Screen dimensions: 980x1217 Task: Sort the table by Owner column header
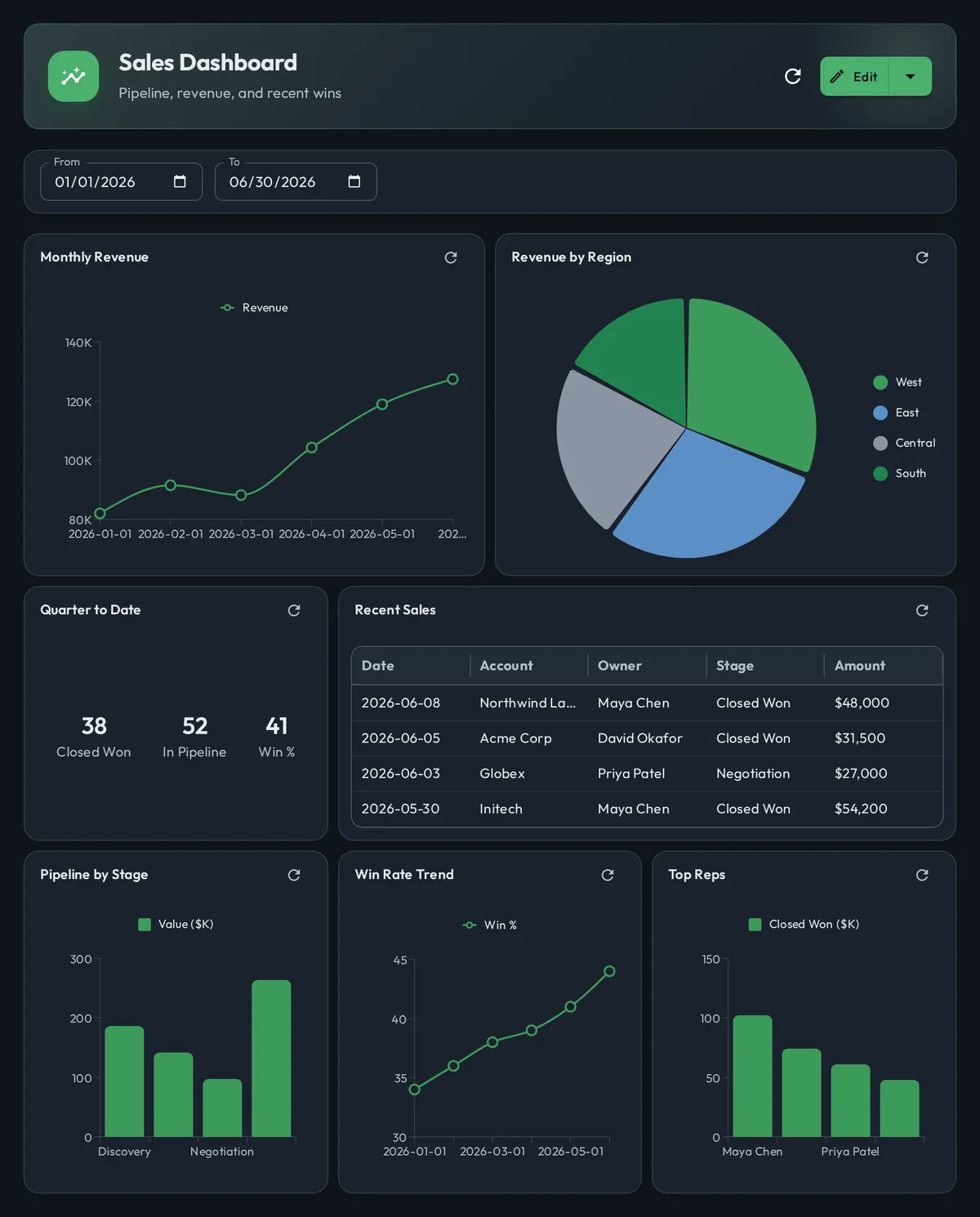pos(647,666)
